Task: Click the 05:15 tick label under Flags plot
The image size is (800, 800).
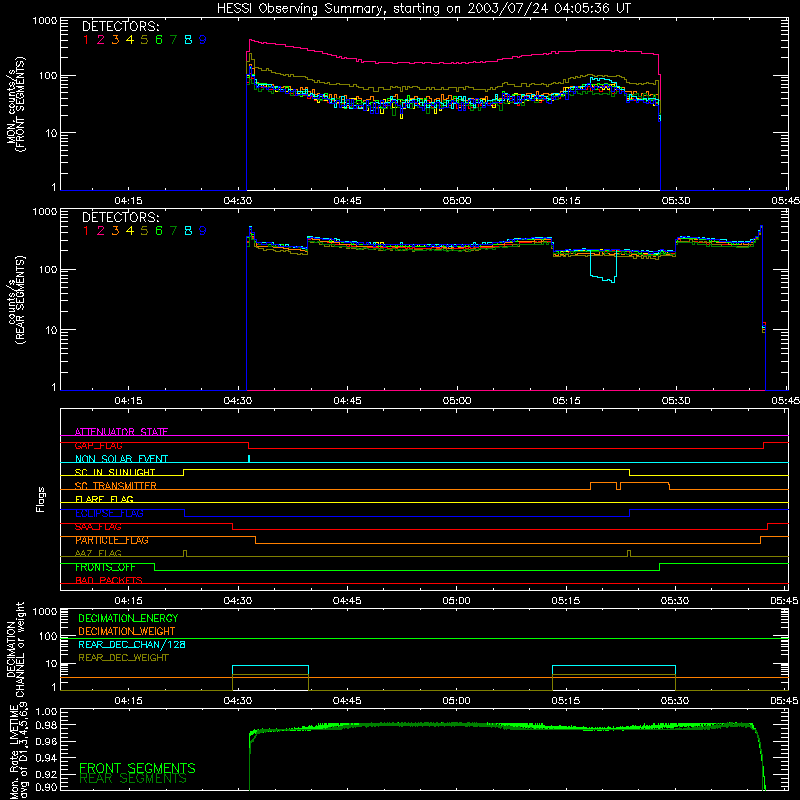Action: point(566,601)
